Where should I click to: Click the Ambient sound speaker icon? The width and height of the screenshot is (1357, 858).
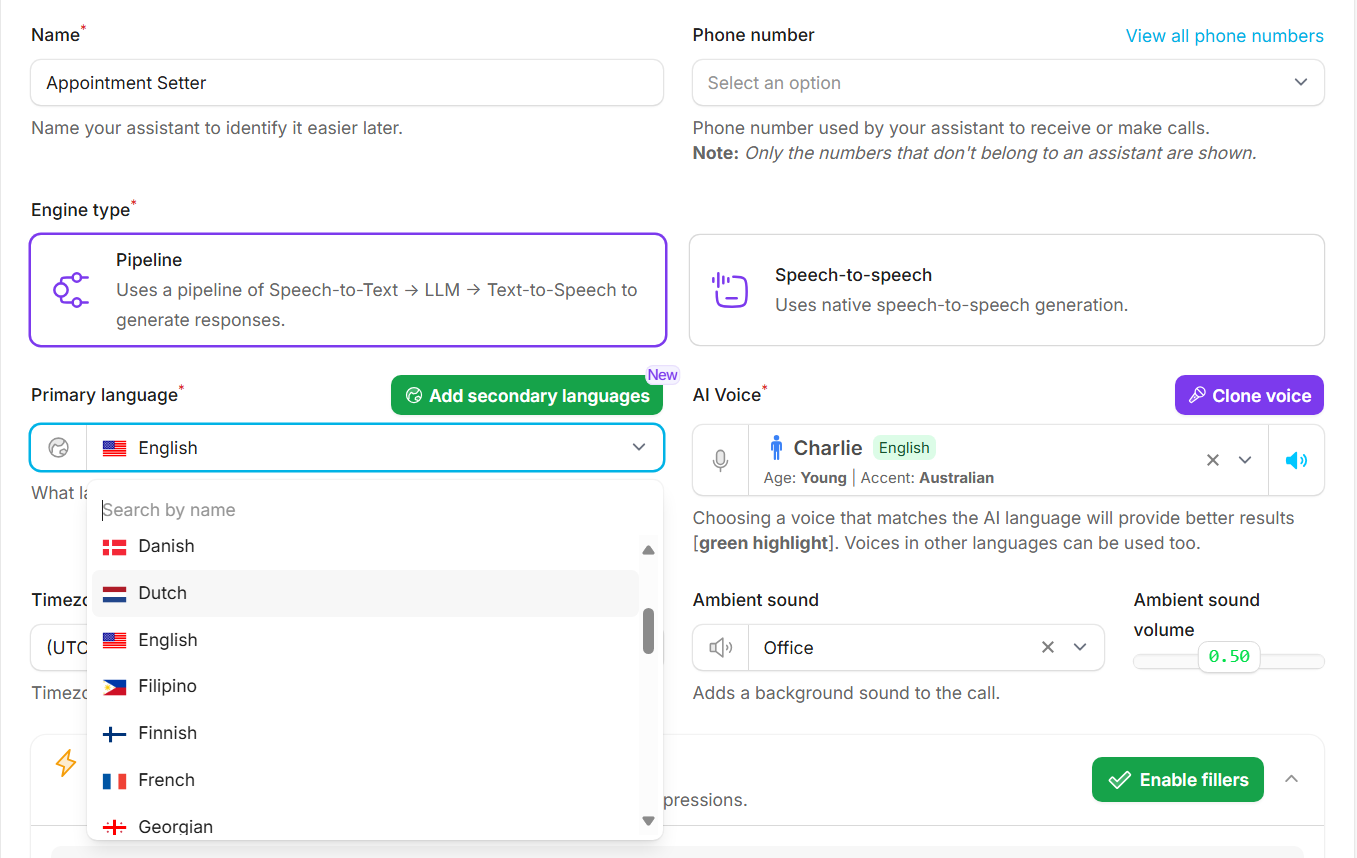click(x=720, y=648)
